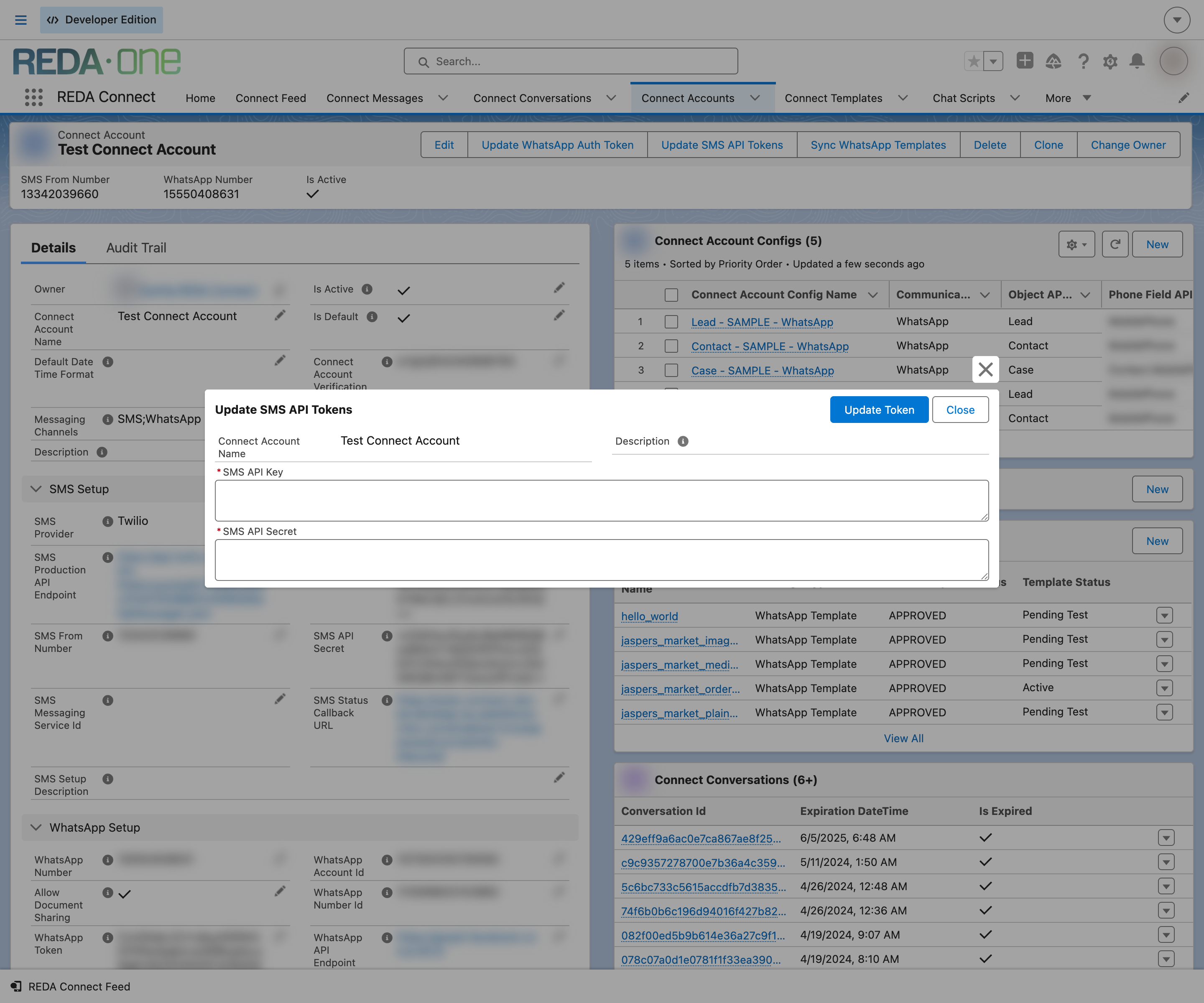This screenshot has height=1003, width=1204.
Task: Click the REDA Connect Feed utility icon
Action: (x=16, y=986)
